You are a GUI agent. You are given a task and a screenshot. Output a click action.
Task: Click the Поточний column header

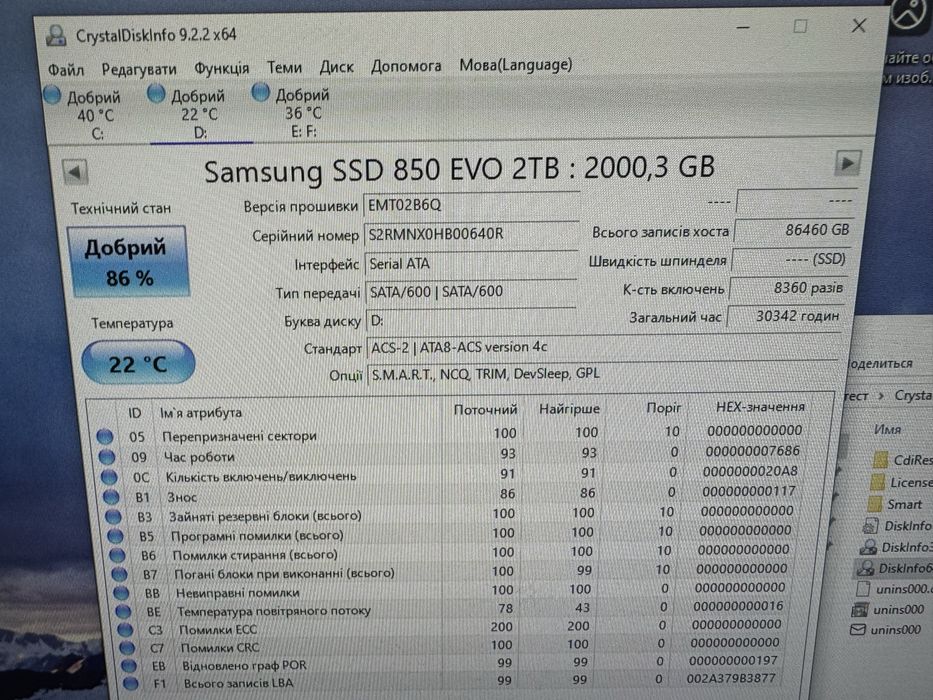(485, 410)
